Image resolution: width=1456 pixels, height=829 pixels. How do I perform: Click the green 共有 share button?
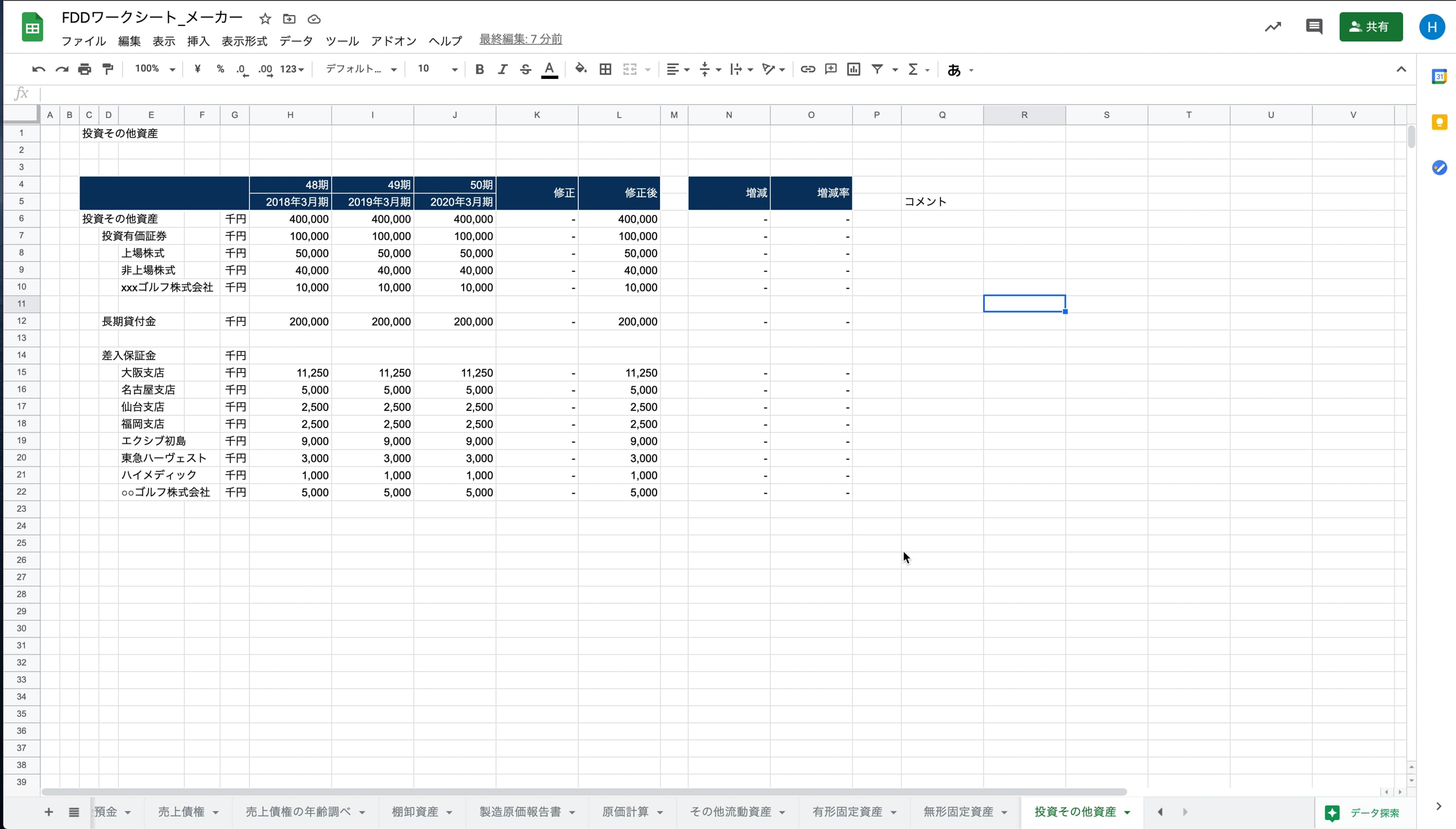1370,26
